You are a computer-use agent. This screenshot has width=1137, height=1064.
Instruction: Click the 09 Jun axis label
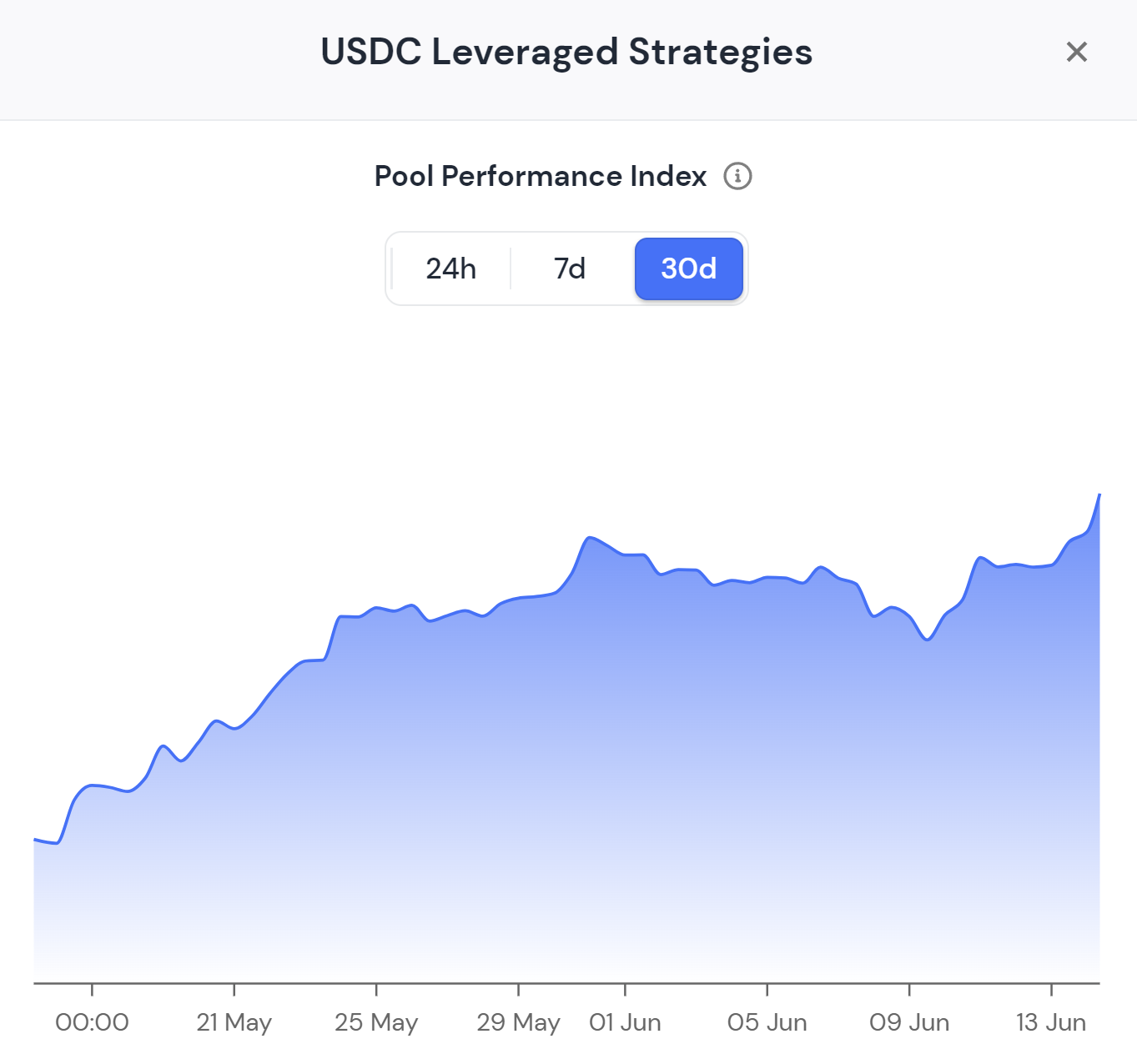909,1022
